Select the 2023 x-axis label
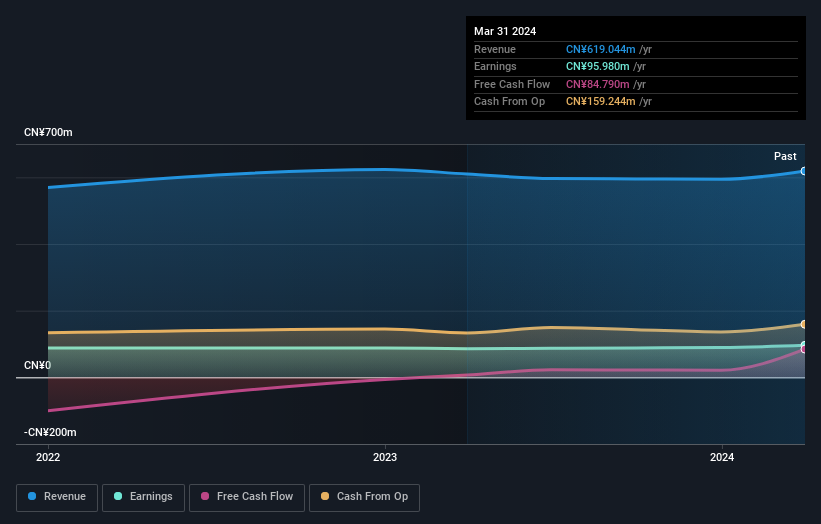 pos(385,458)
